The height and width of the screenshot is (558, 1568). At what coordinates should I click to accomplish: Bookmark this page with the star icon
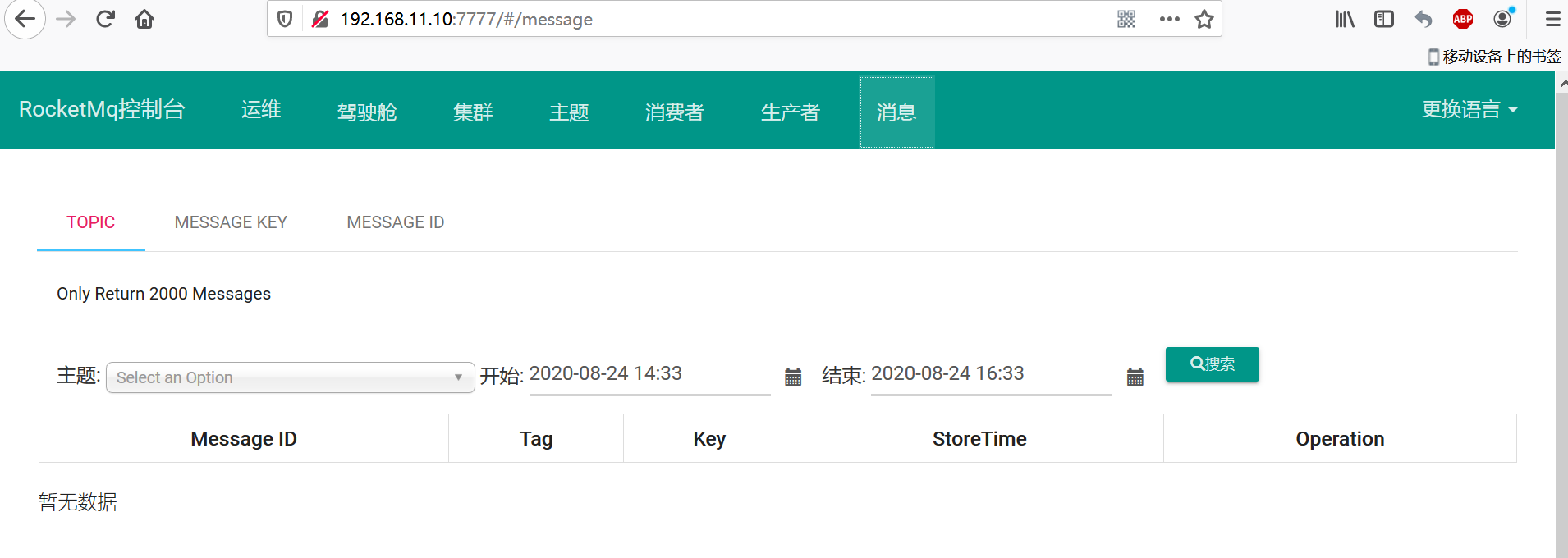coord(1204,19)
